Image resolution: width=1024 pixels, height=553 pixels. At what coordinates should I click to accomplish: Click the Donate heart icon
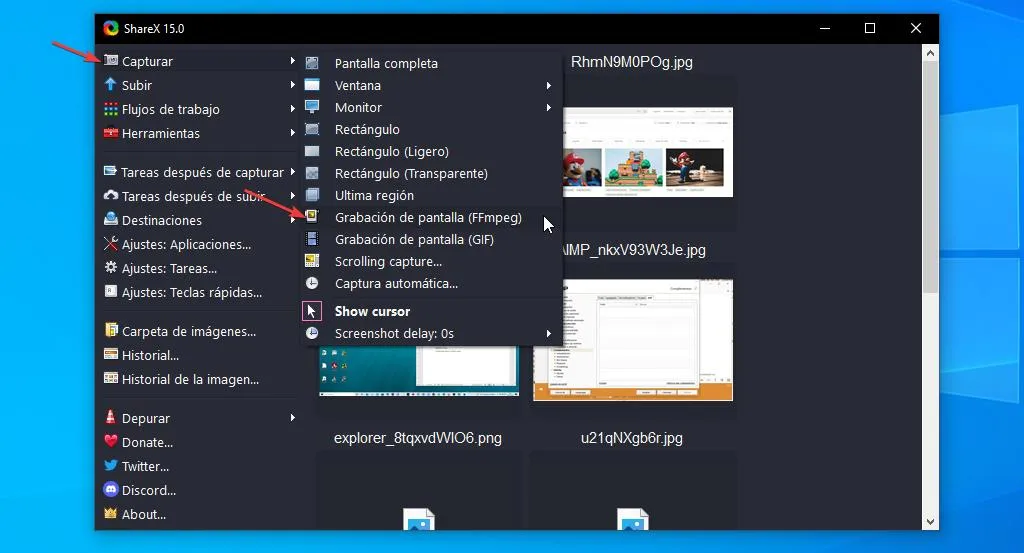(x=111, y=442)
